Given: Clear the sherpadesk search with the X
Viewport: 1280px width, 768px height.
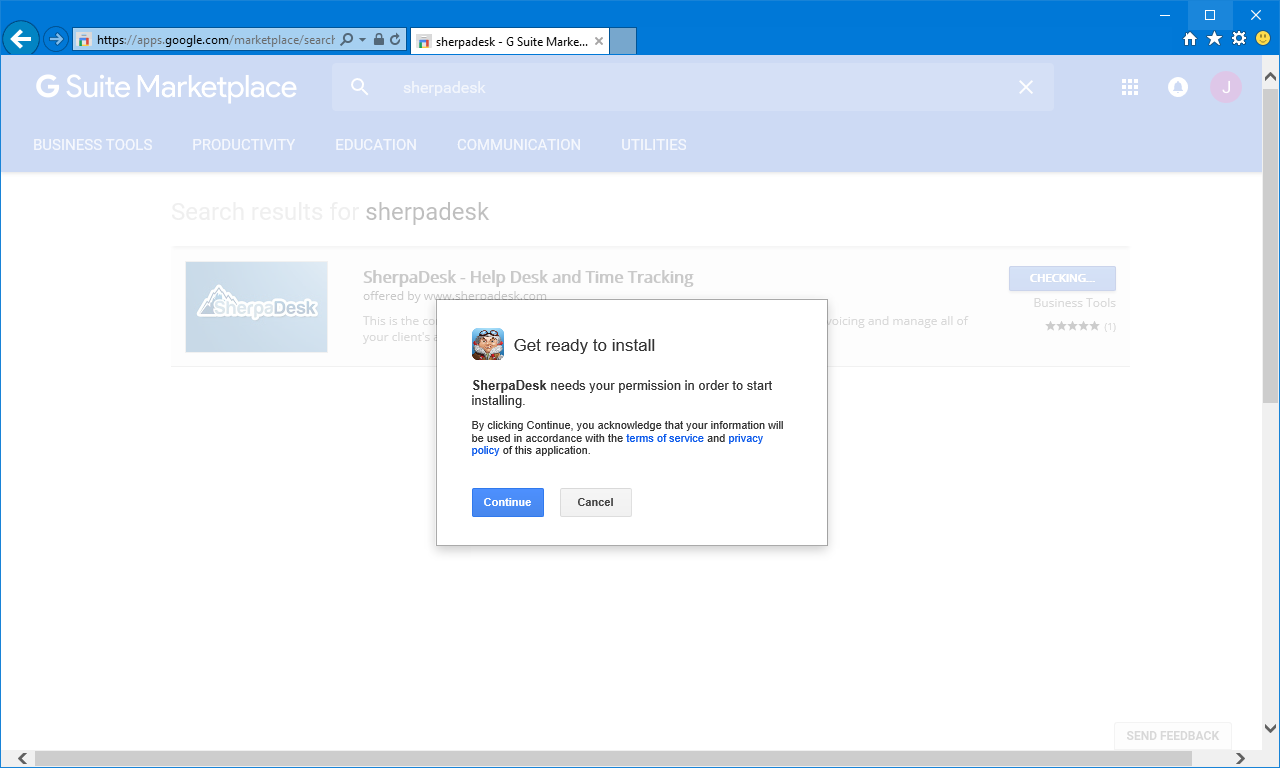Looking at the screenshot, I should coord(1025,87).
